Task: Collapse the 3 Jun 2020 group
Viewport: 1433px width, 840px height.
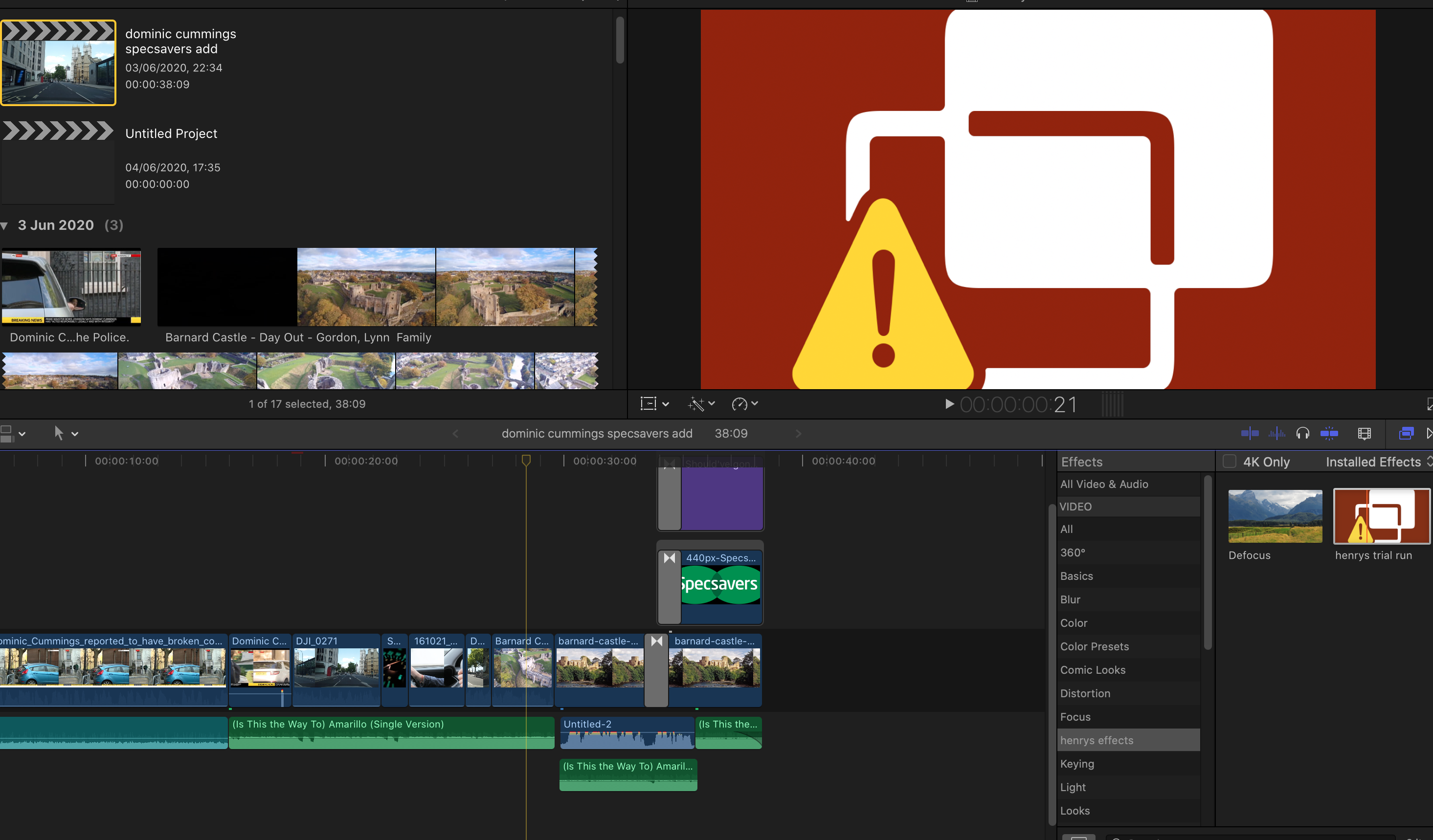Action: click(x=4, y=226)
